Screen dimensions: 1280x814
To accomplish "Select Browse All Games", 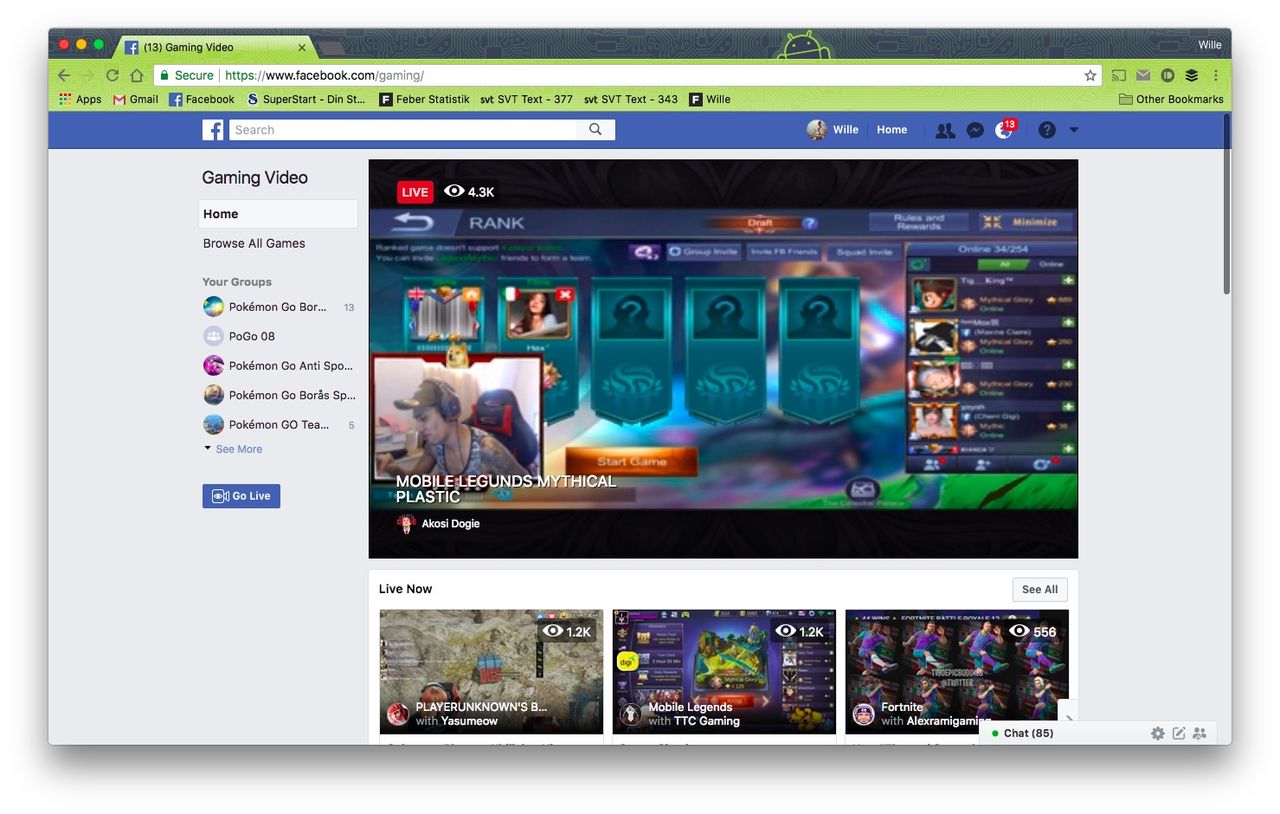I will coord(254,243).
